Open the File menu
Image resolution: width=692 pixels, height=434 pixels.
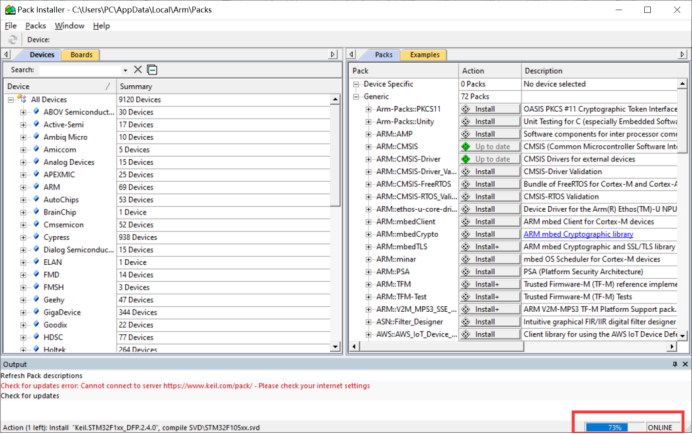[x=11, y=26]
